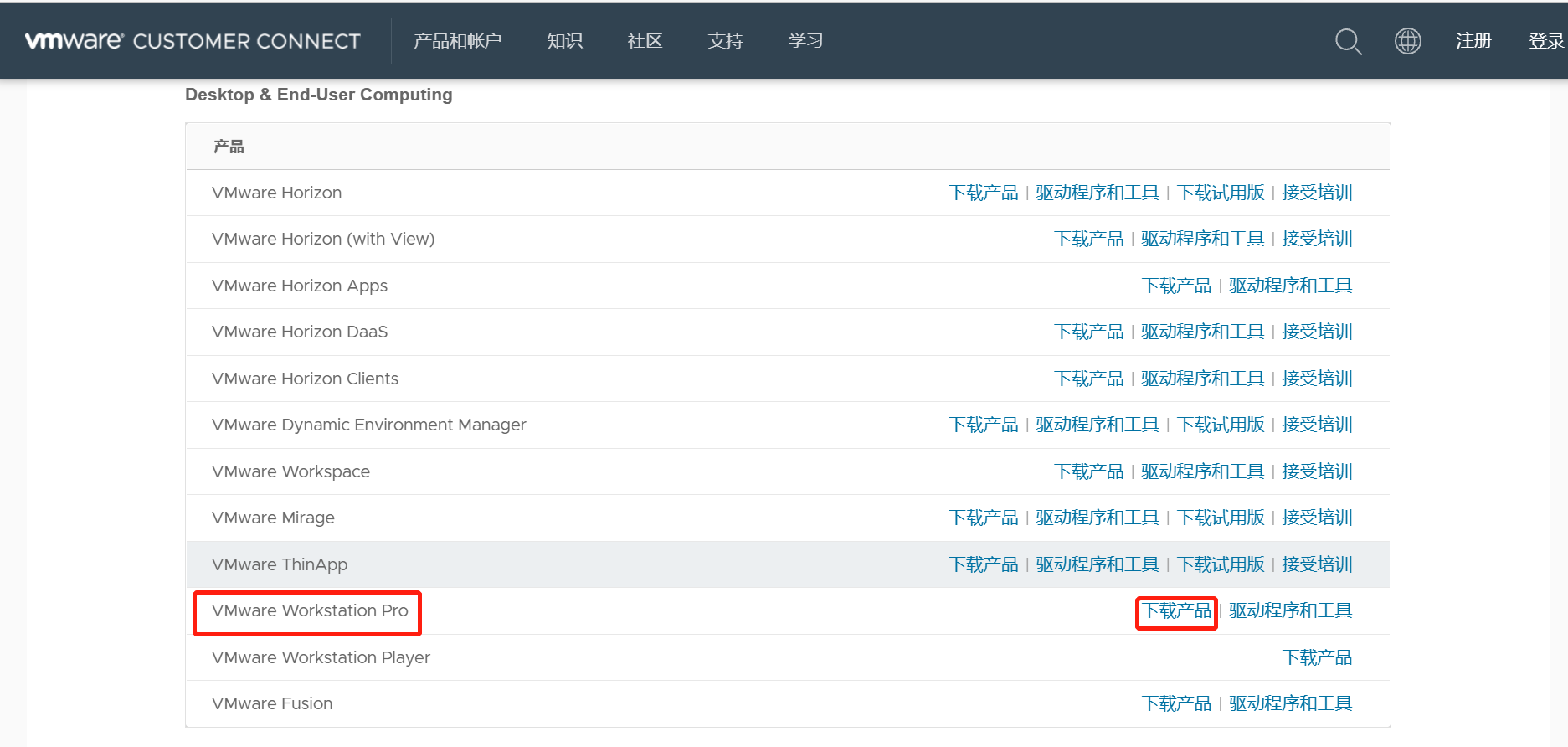Select the VMware Workstation Pro name
The height and width of the screenshot is (747, 1568).
310,610
